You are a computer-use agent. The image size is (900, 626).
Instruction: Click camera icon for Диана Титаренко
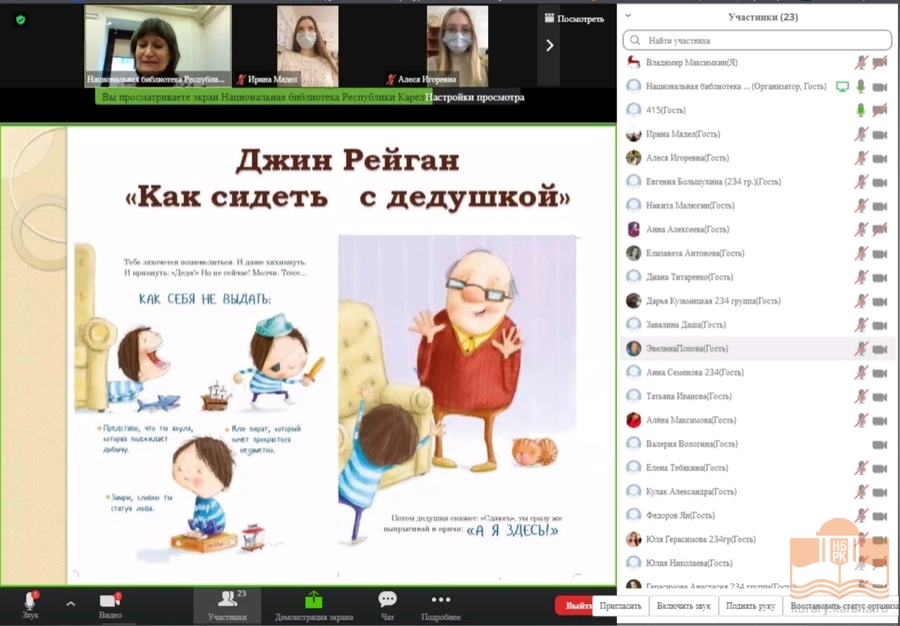pyautogui.click(x=880, y=278)
